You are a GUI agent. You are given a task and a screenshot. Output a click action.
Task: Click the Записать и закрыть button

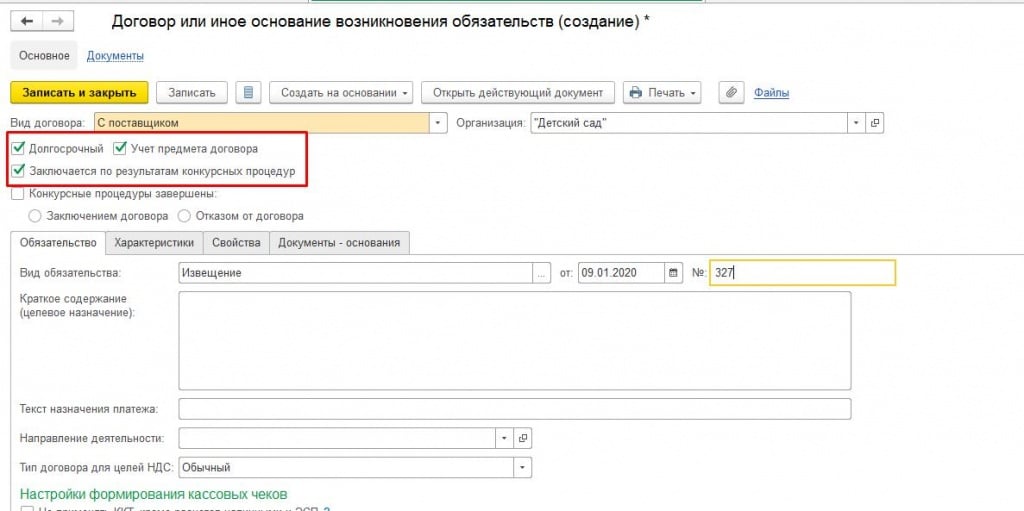click(79, 93)
